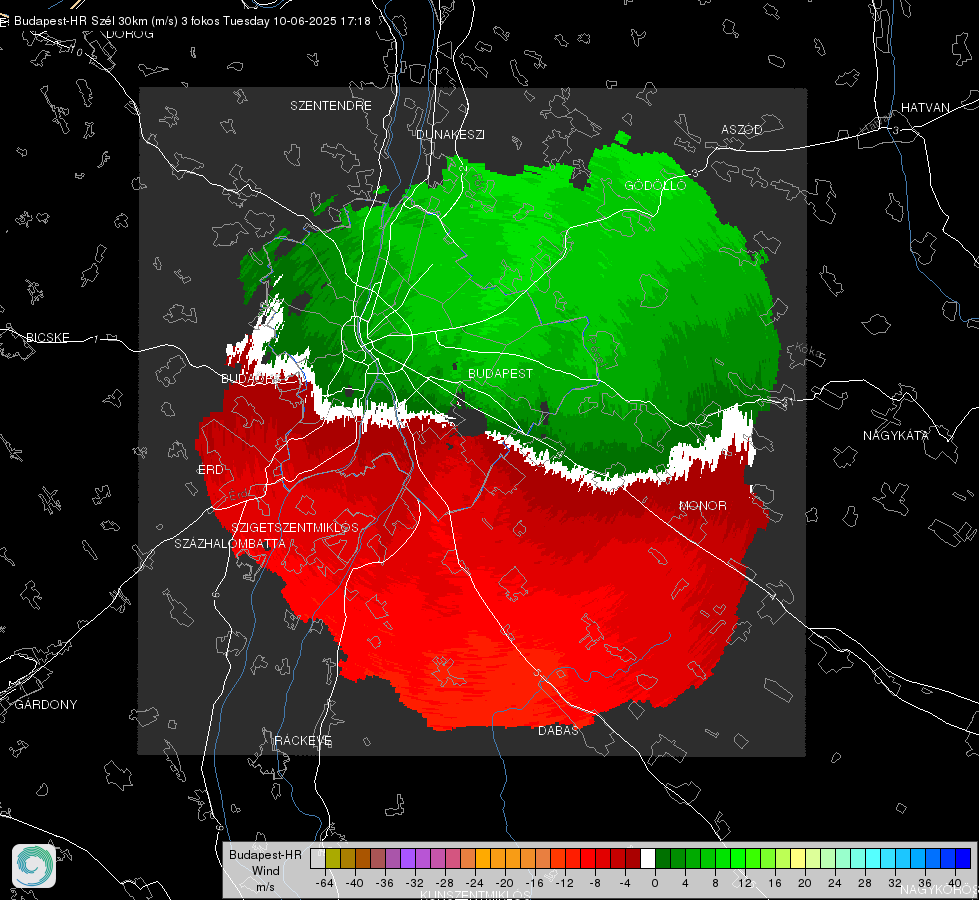The image size is (979, 900).
Task: Click the KUNSZENTMIKLÓS label below legend
Action: pyautogui.click(x=475, y=895)
